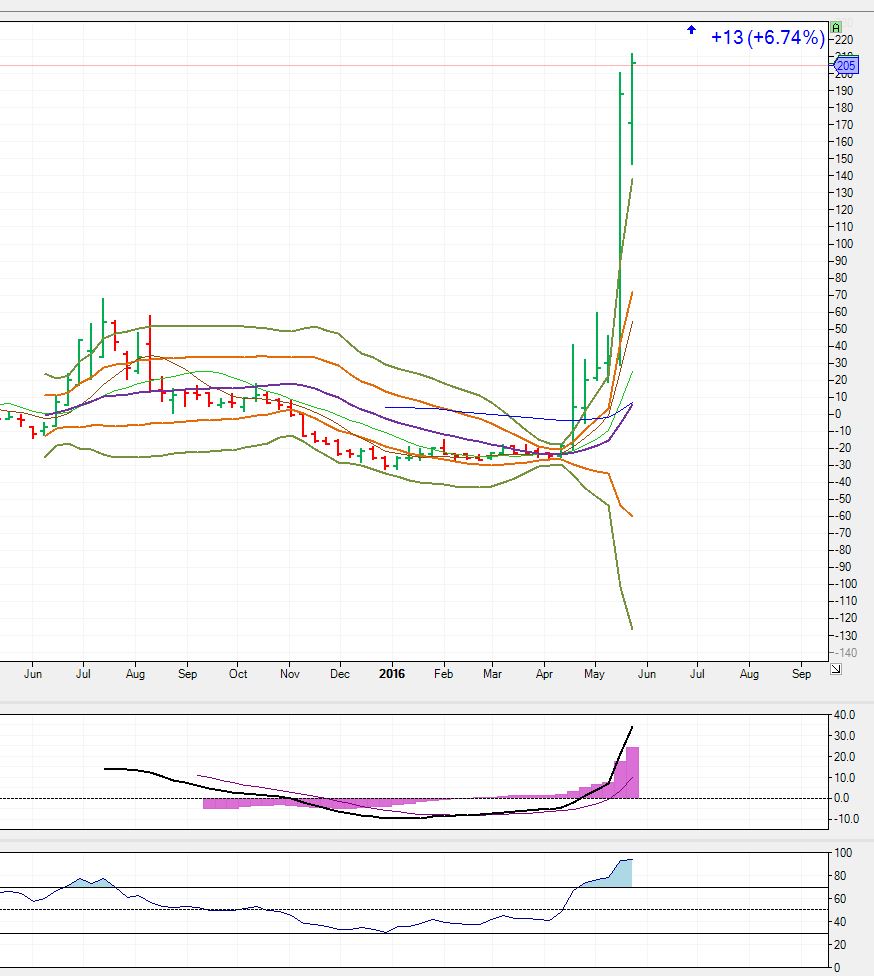Viewport: 874px width, 976px height.
Task: Select the 205 current price marker
Action: point(846,66)
